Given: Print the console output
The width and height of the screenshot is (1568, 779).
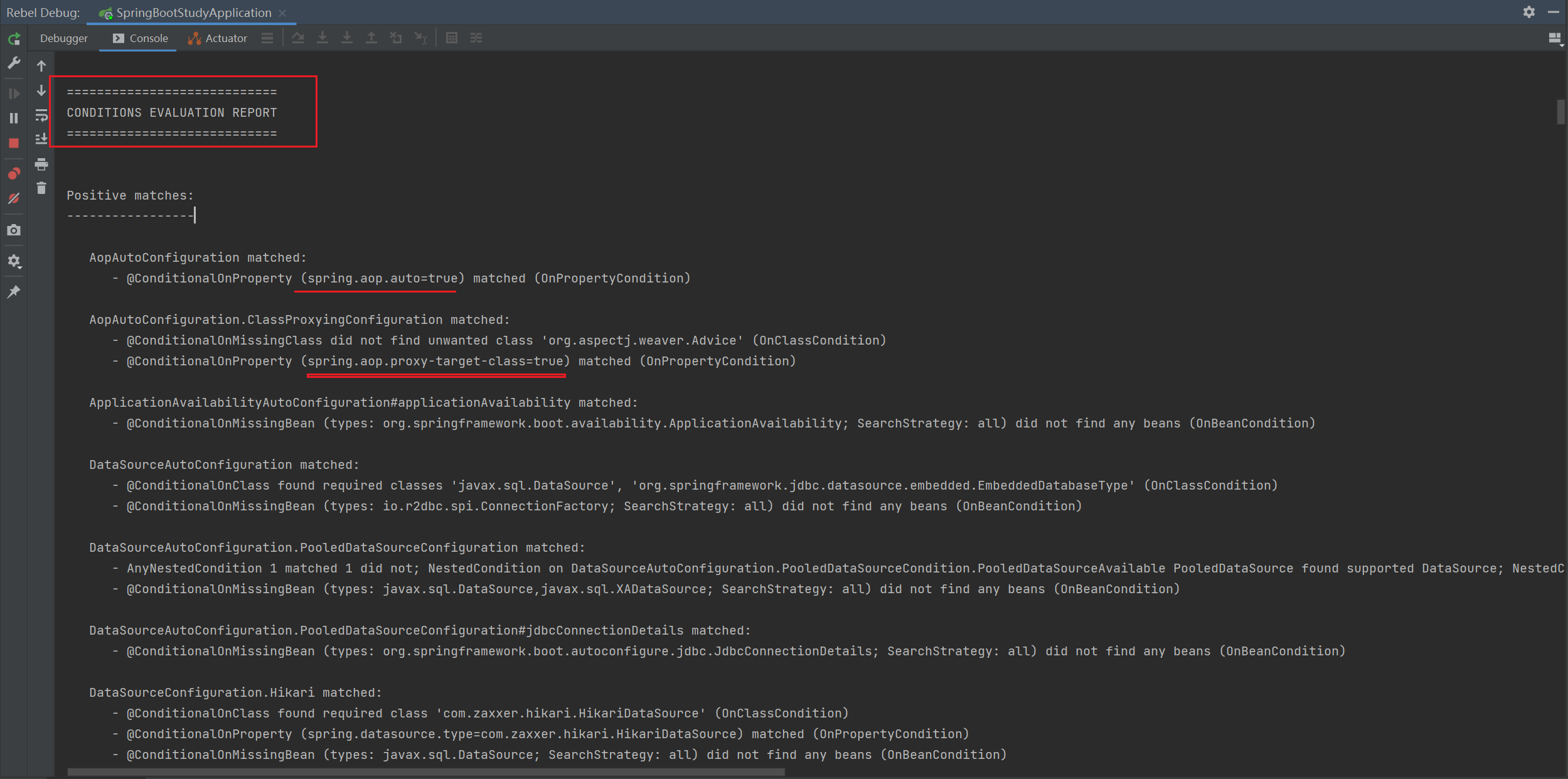Looking at the screenshot, I should 41,164.
